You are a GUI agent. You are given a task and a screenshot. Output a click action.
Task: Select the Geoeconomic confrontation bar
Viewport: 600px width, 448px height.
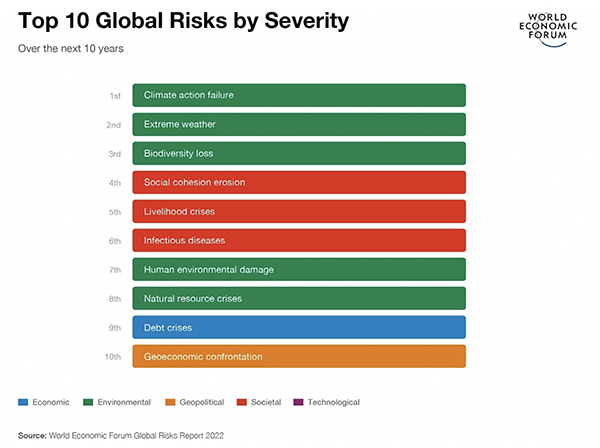[x=299, y=356]
